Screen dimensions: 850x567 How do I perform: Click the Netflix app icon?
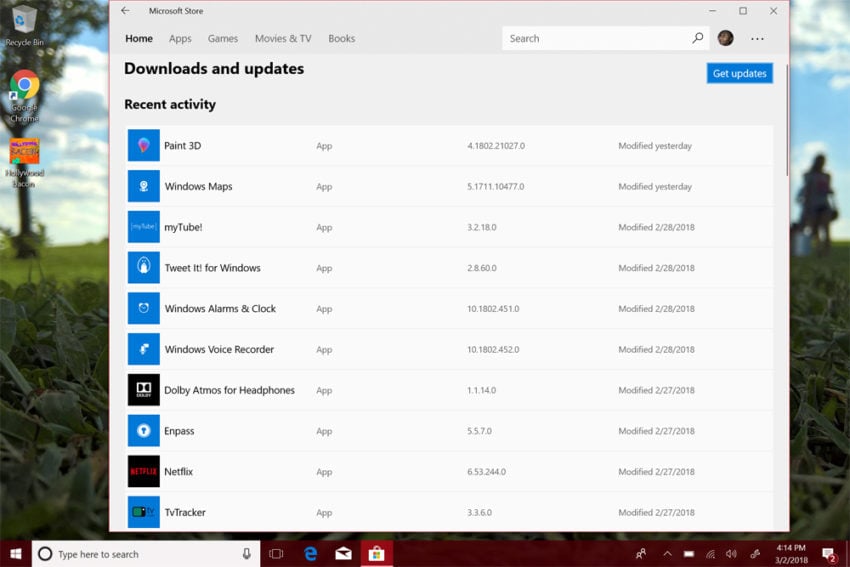coord(144,471)
